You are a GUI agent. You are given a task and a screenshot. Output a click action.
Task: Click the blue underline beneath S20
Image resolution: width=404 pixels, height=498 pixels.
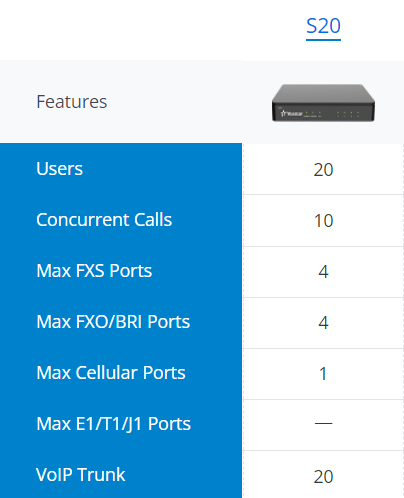click(x=323, y=40)
